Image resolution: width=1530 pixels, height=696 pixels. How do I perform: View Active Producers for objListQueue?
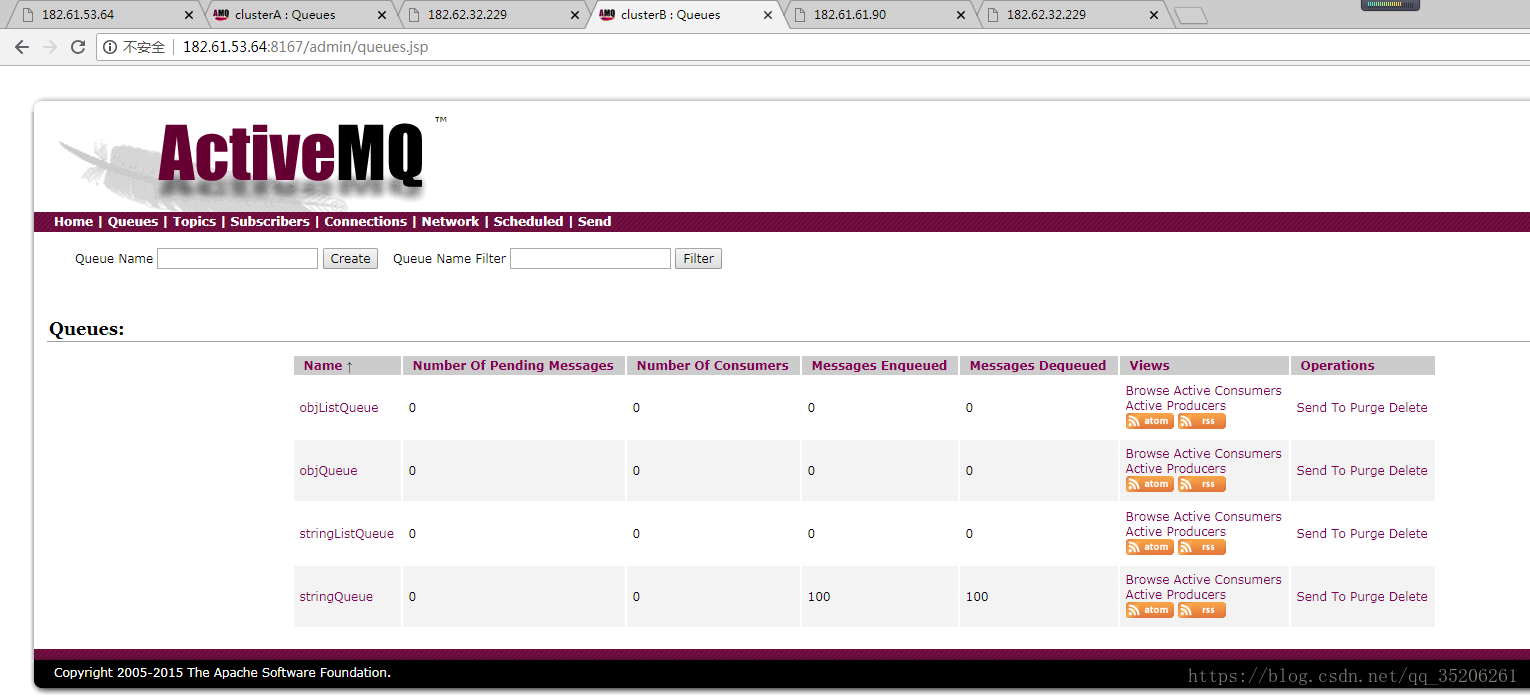click(x=1176, y=406)
